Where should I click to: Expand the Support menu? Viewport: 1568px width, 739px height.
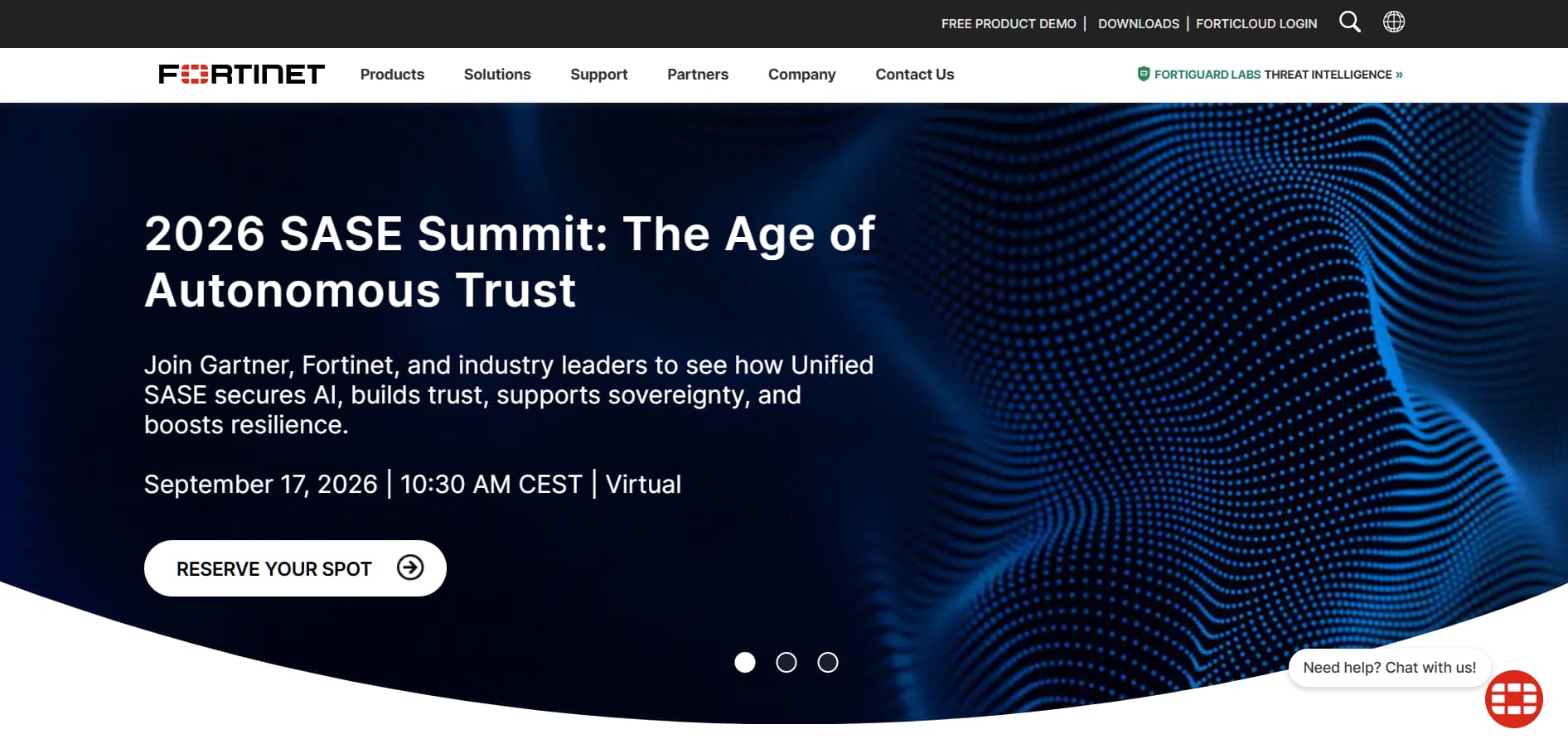coord(599,75)
